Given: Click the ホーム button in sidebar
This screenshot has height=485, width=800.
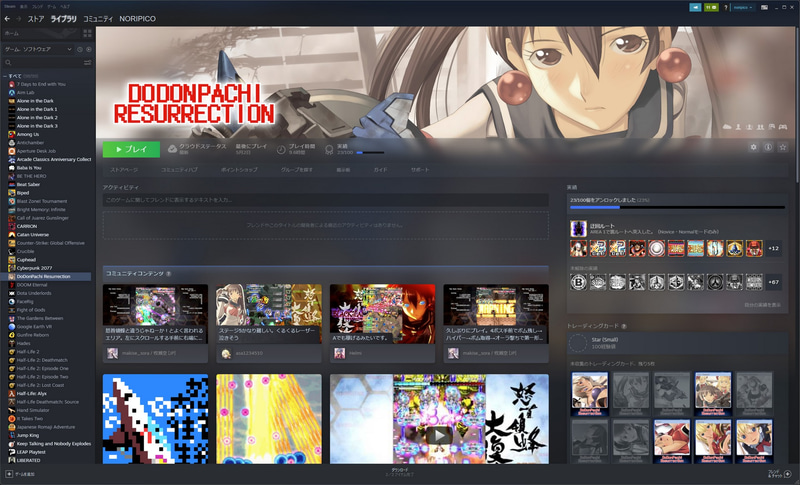Looking at the screenshot, I should point(41,33).
